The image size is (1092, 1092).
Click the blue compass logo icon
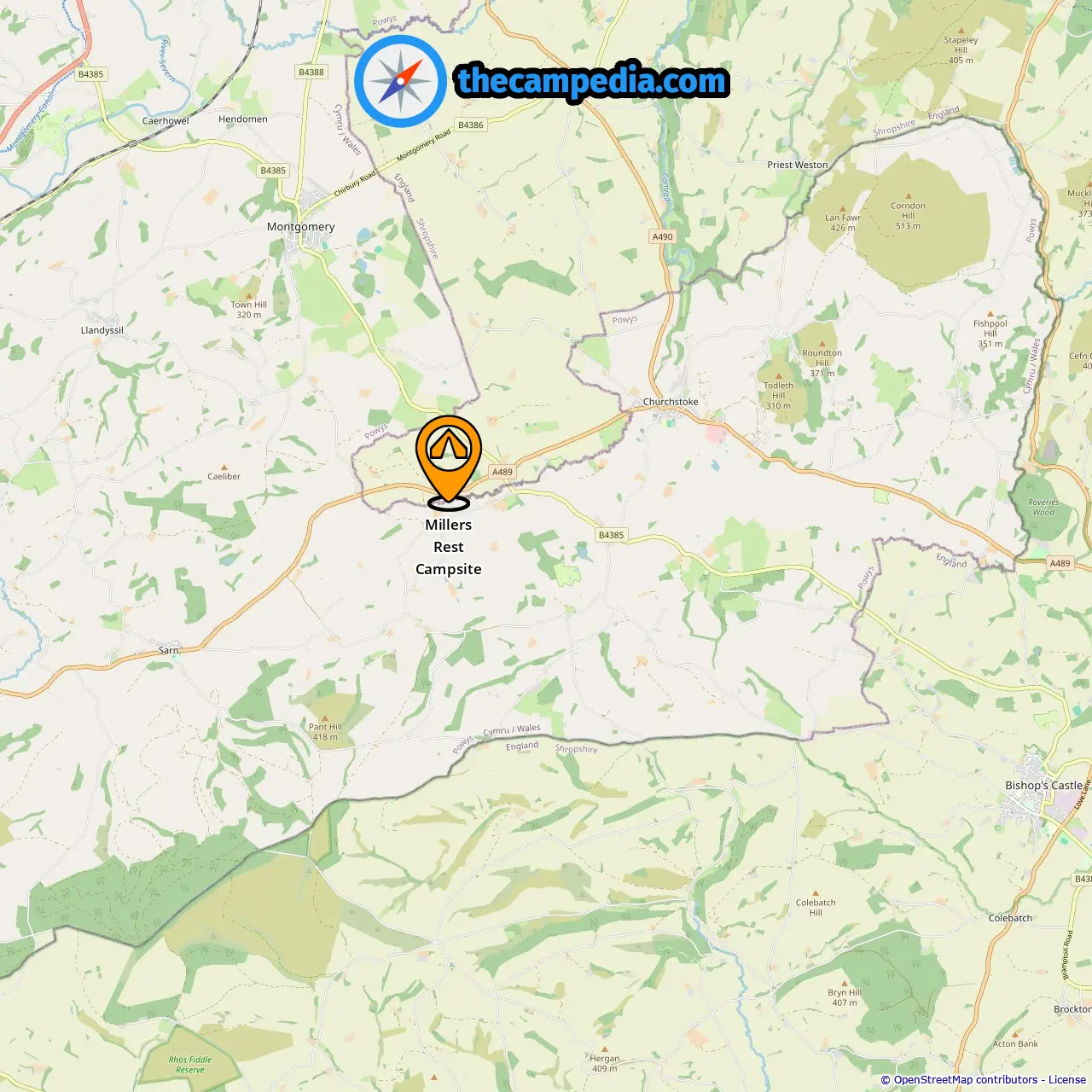tap(400, 81)
